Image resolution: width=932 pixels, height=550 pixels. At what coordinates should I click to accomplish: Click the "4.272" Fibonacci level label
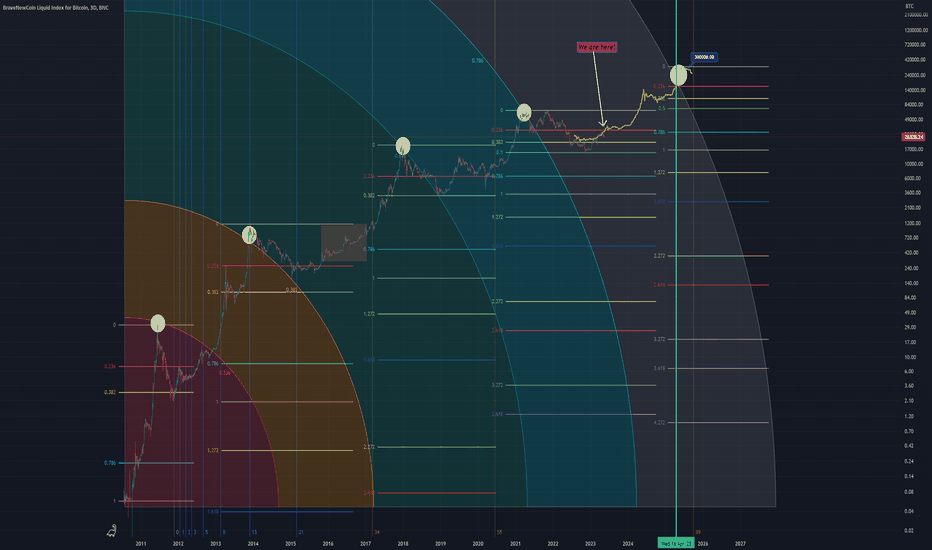(x=659, y=423)
